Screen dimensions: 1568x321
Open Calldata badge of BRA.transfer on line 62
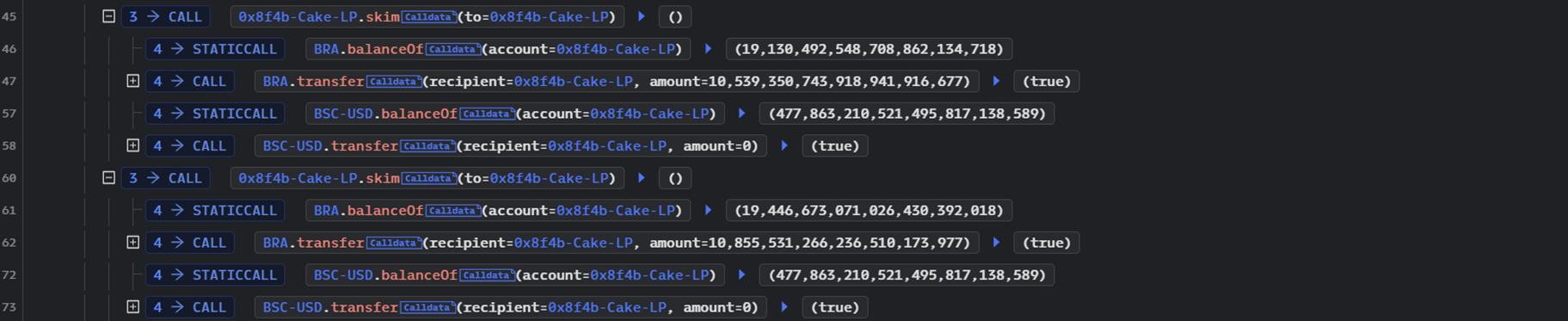pyautogui.click(x=394, y=243)
